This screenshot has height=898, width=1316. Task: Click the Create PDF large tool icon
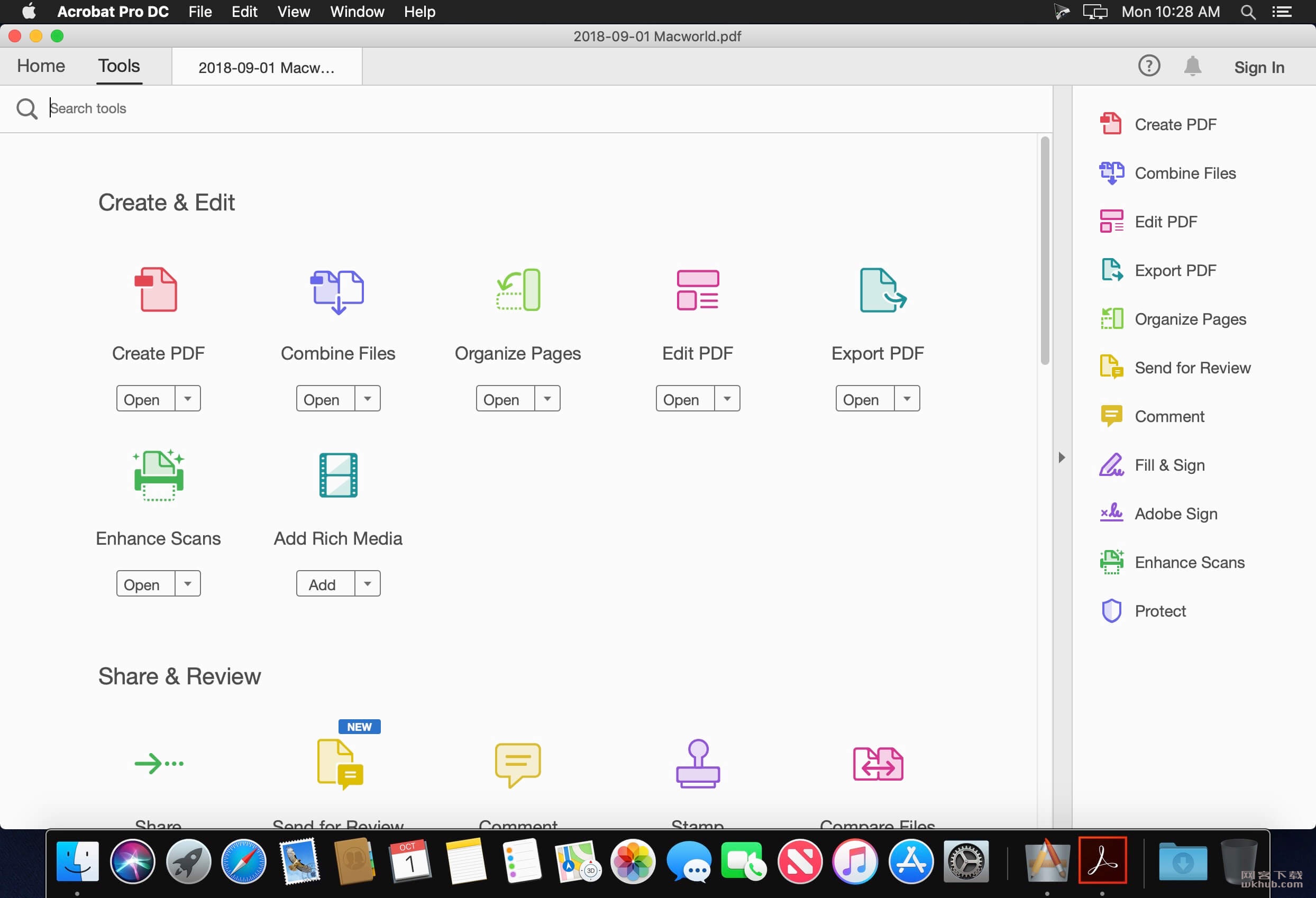156,289
